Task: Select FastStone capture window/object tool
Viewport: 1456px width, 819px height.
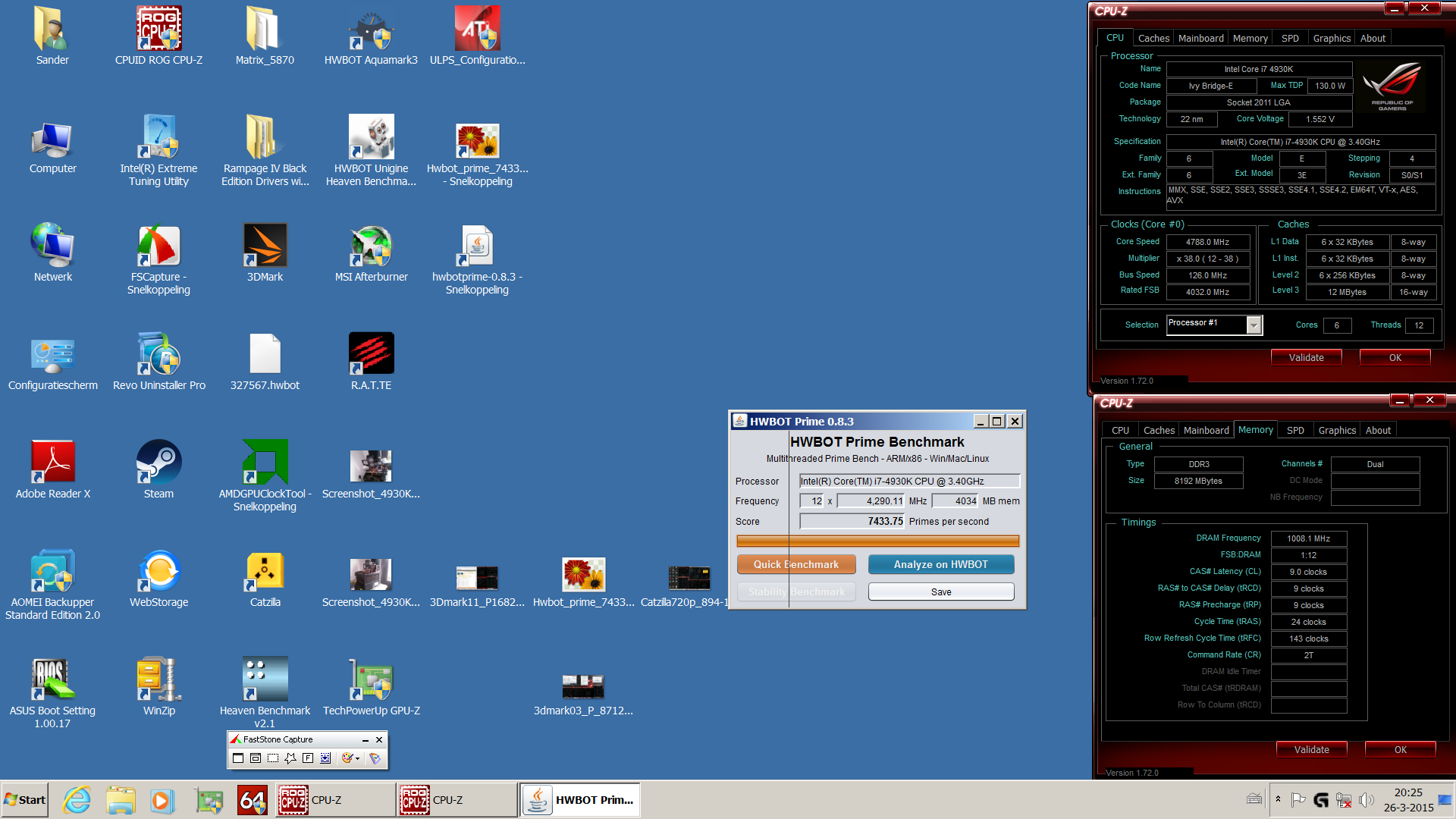Action: coord(256,758)
